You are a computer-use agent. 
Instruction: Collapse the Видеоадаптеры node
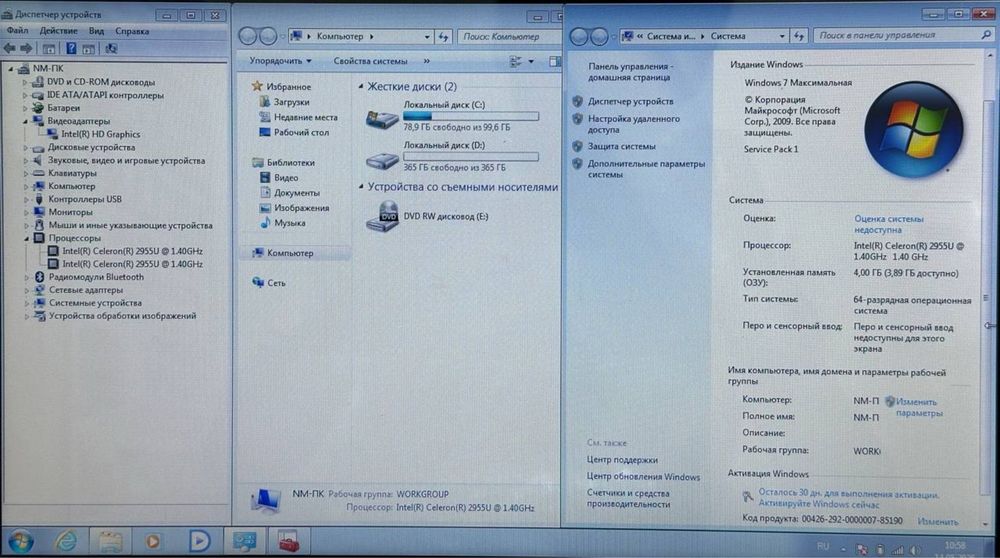tap(25, 121)
